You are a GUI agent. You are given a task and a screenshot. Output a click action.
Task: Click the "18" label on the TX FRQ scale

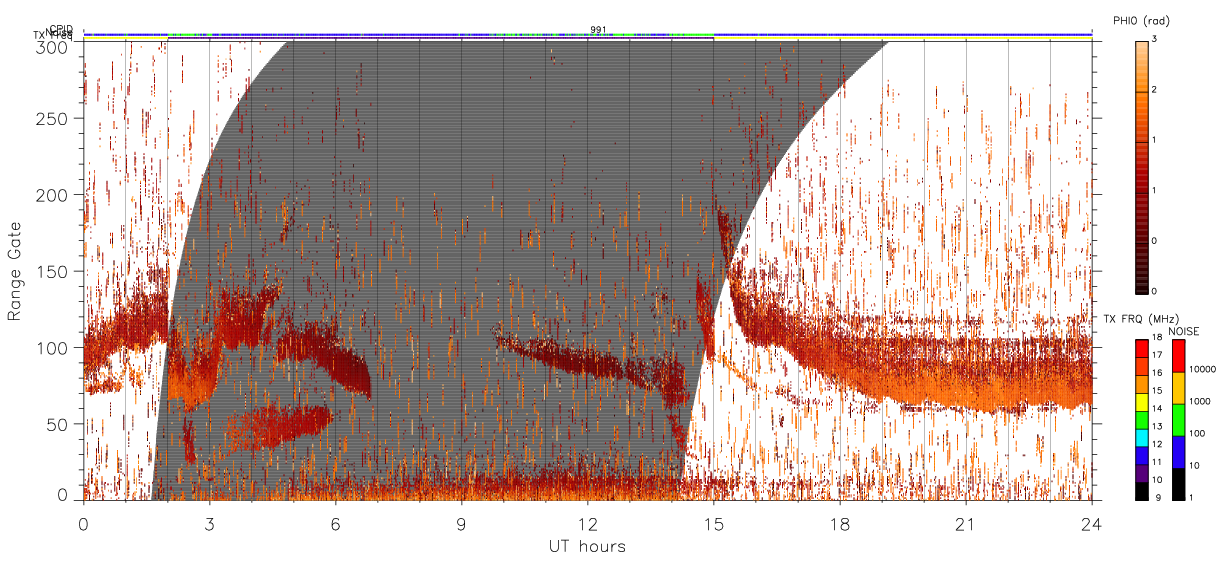[x=1158, y=338]
